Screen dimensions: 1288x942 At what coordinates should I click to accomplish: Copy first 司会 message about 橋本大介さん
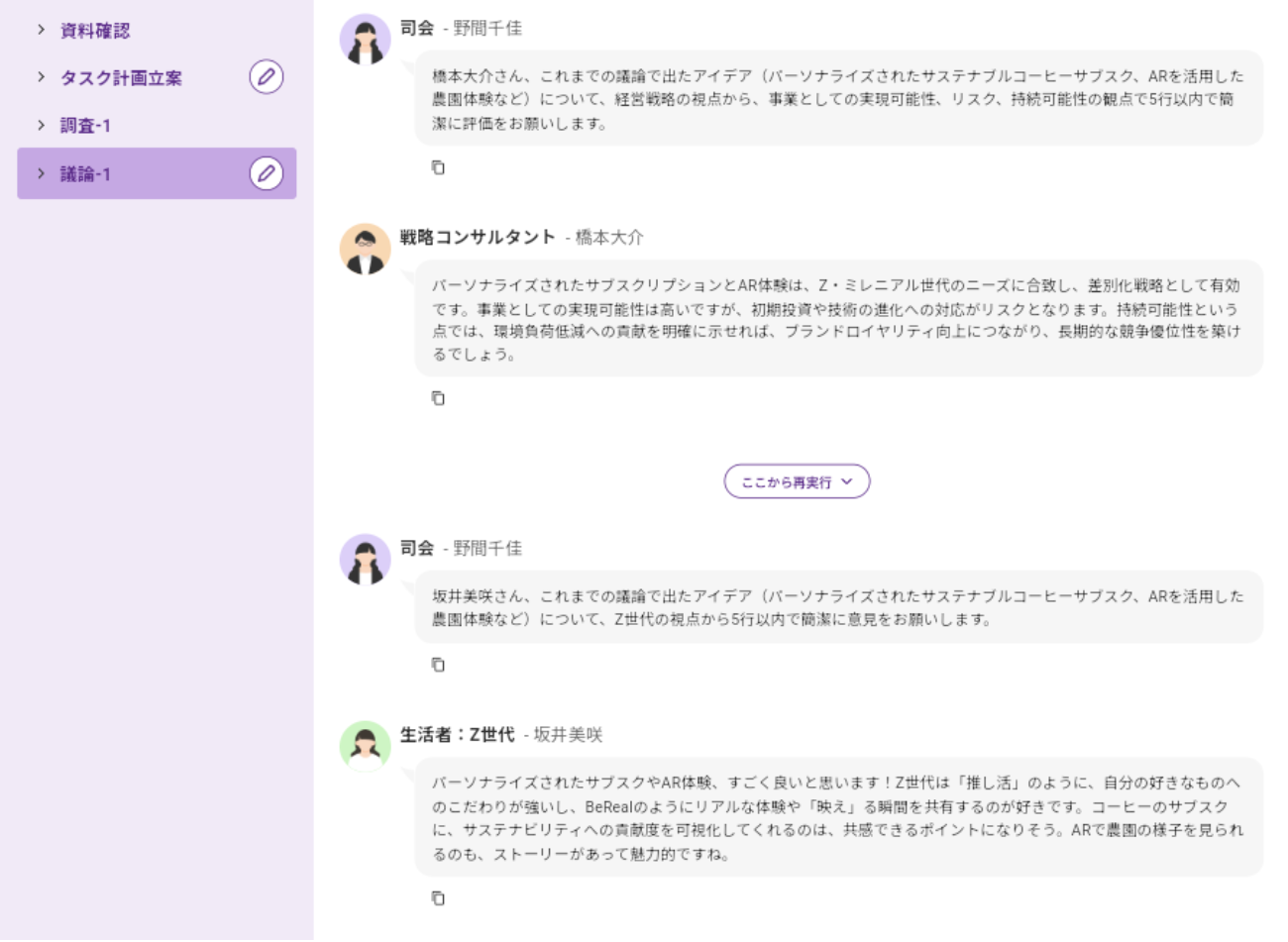click(438, 168)
